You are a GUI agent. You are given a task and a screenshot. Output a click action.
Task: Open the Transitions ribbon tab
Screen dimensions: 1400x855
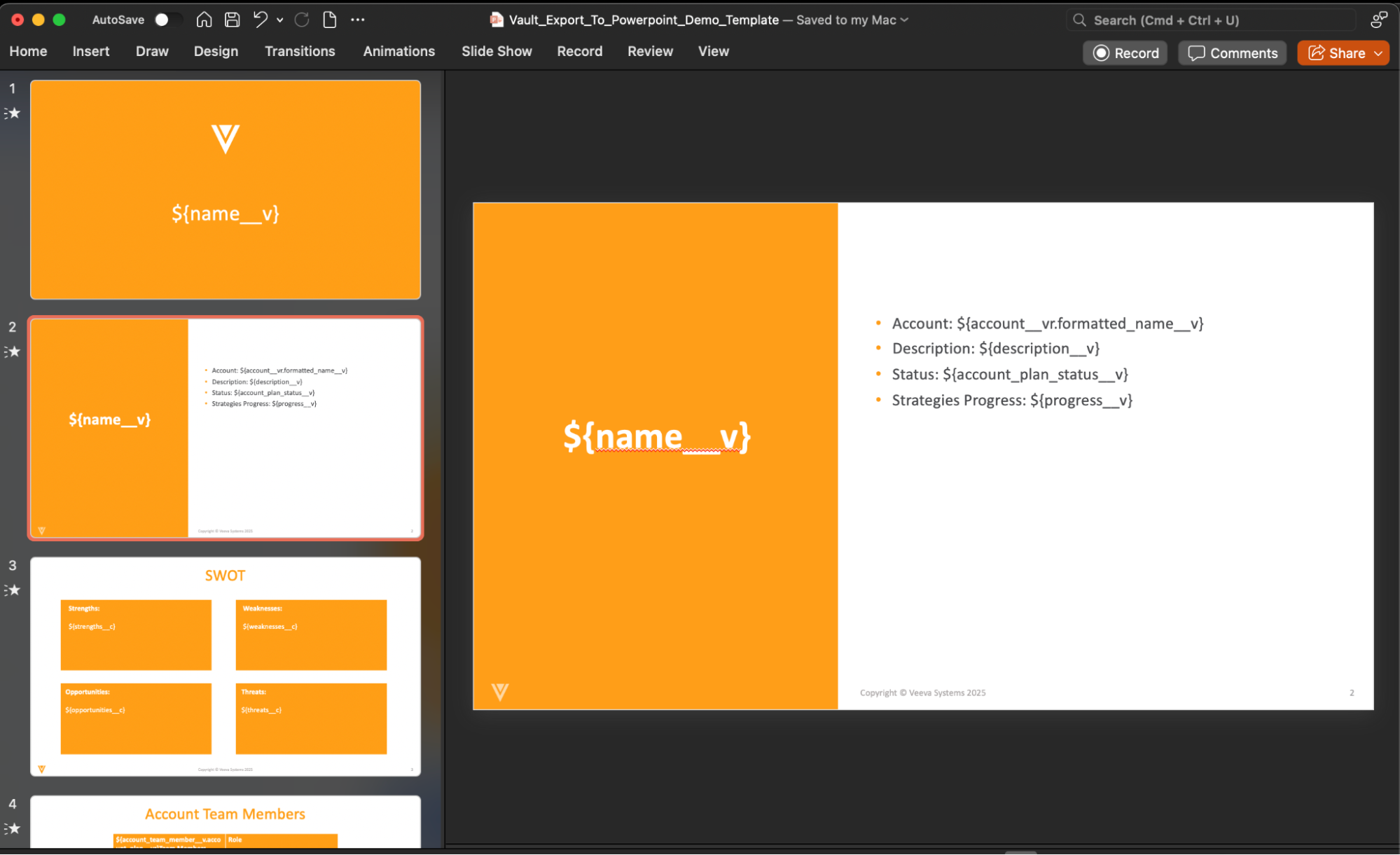300,51
